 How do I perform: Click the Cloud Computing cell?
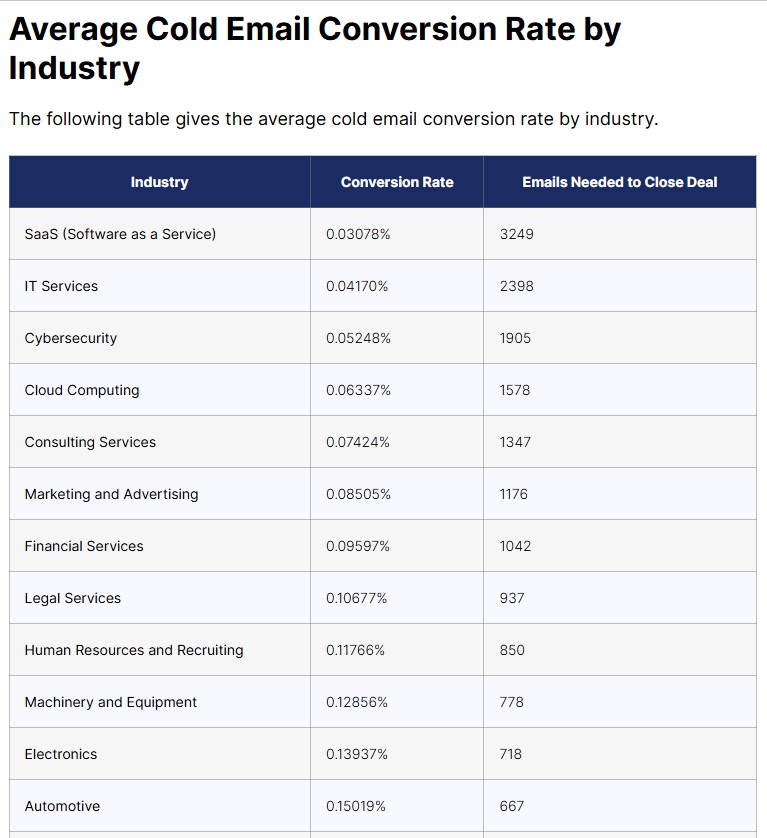click(82, 390)
